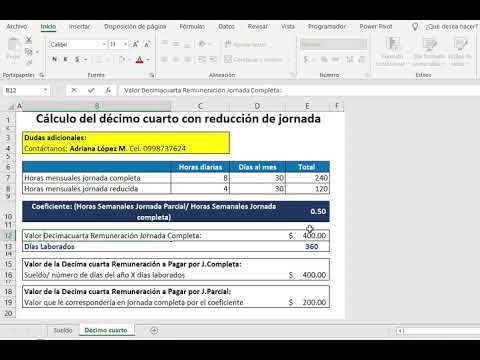
Task: Select the Format Painter brush icon
Action: [x=29, y=62]
